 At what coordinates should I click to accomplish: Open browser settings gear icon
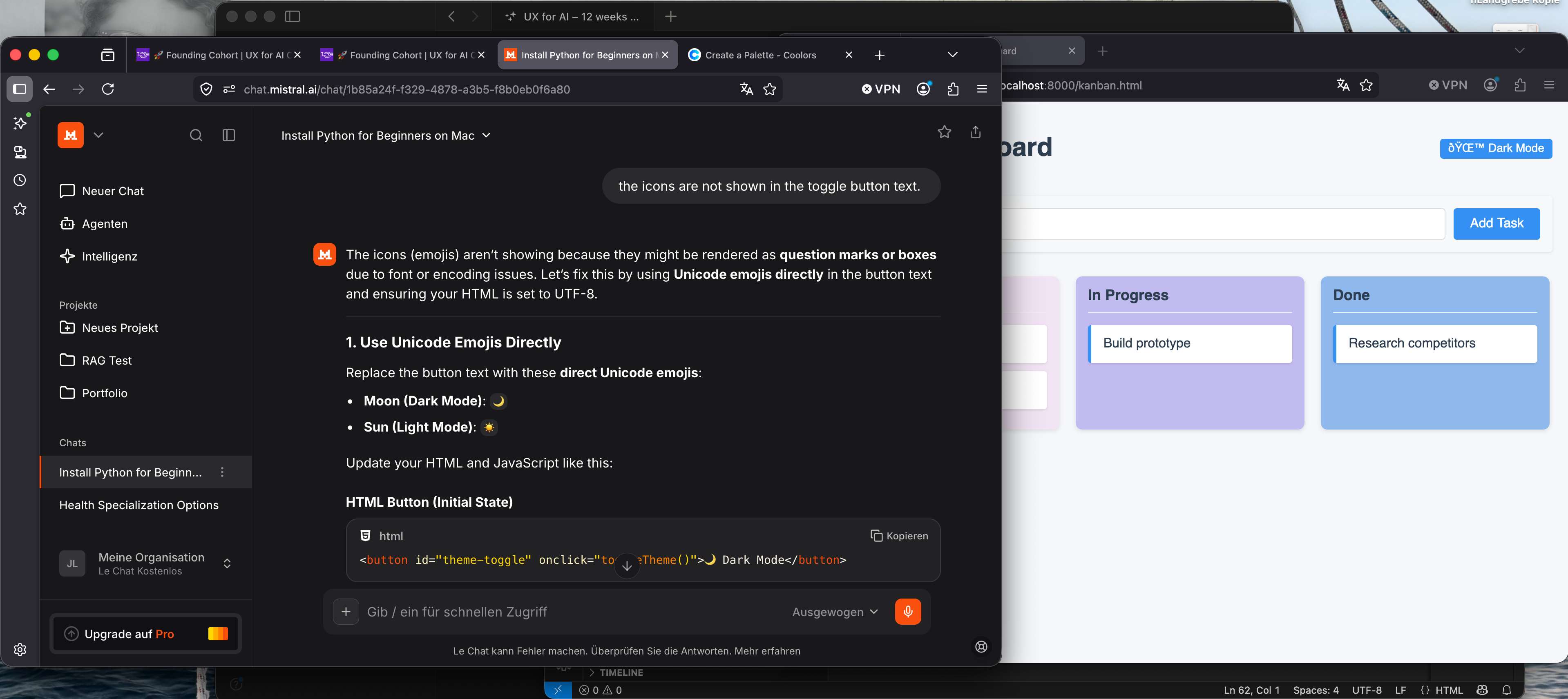pos(20,649)
